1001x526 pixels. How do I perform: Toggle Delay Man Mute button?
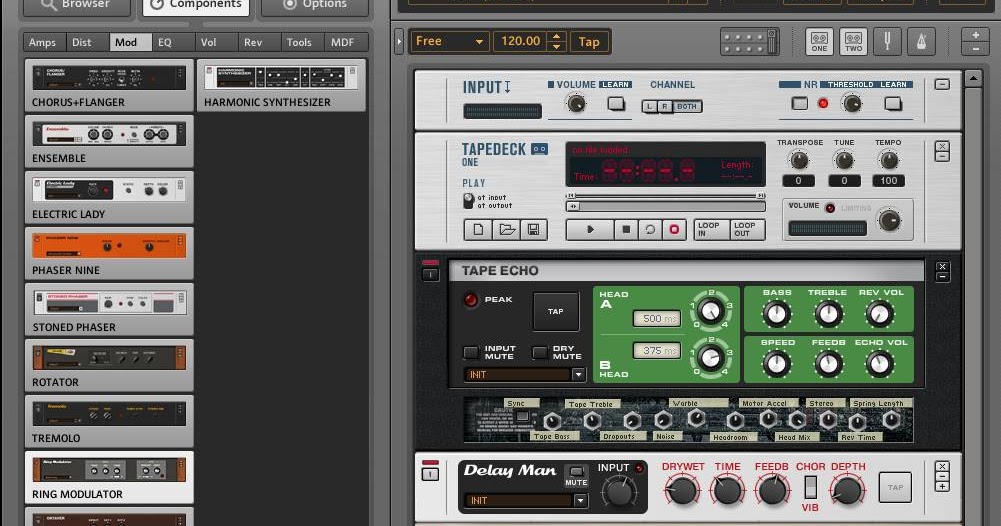point(576,472)
